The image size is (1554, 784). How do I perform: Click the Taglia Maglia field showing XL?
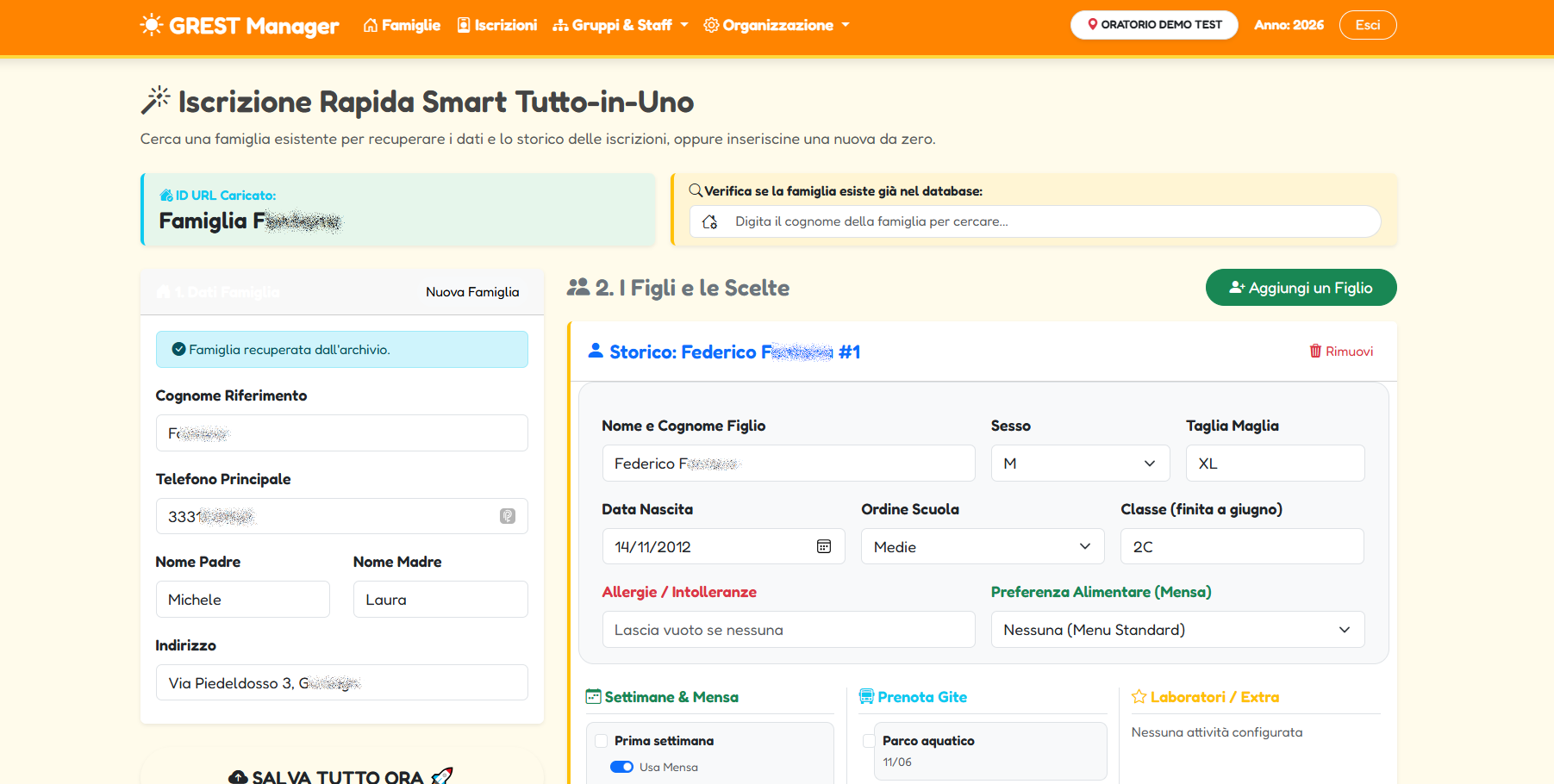coord(1276,464)
